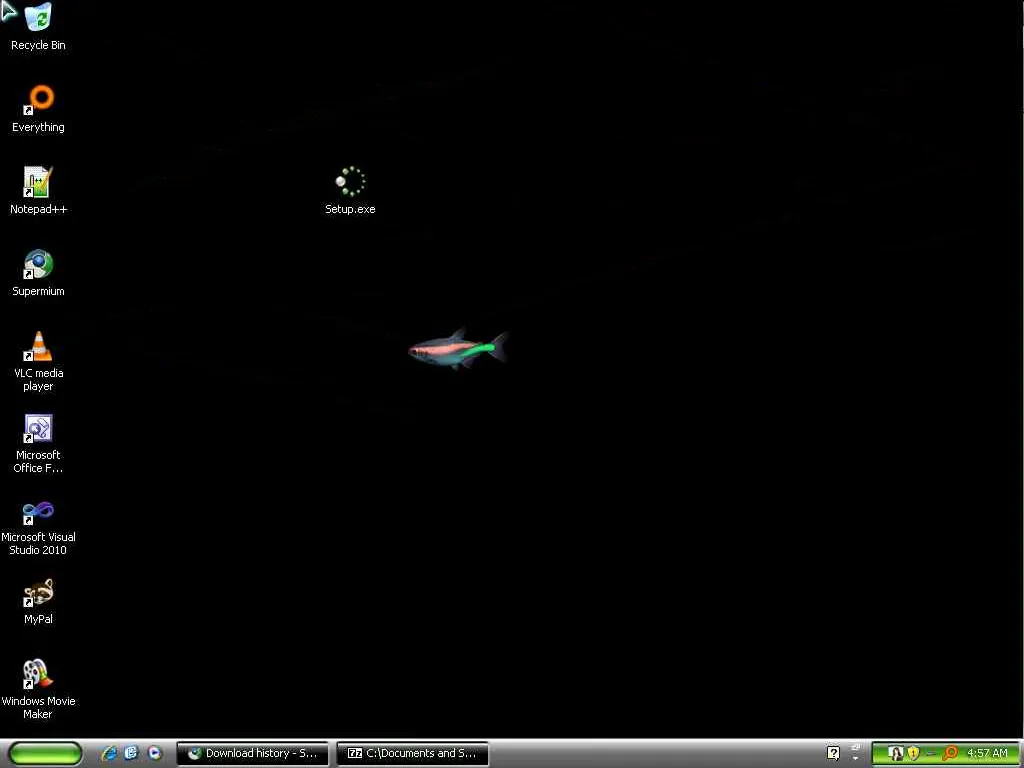Viewport: 1024px width, 768px height.
Task: Open the Recycle Bin icon
Action: pyautogui.click(x=38, y=27)
